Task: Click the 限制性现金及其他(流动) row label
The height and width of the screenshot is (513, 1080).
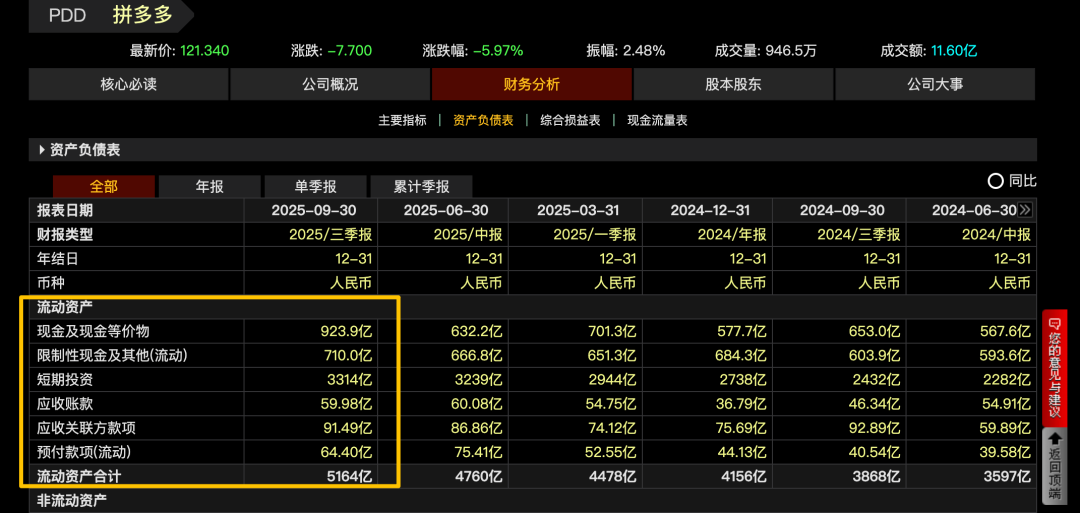Action: tap(112, 356)
